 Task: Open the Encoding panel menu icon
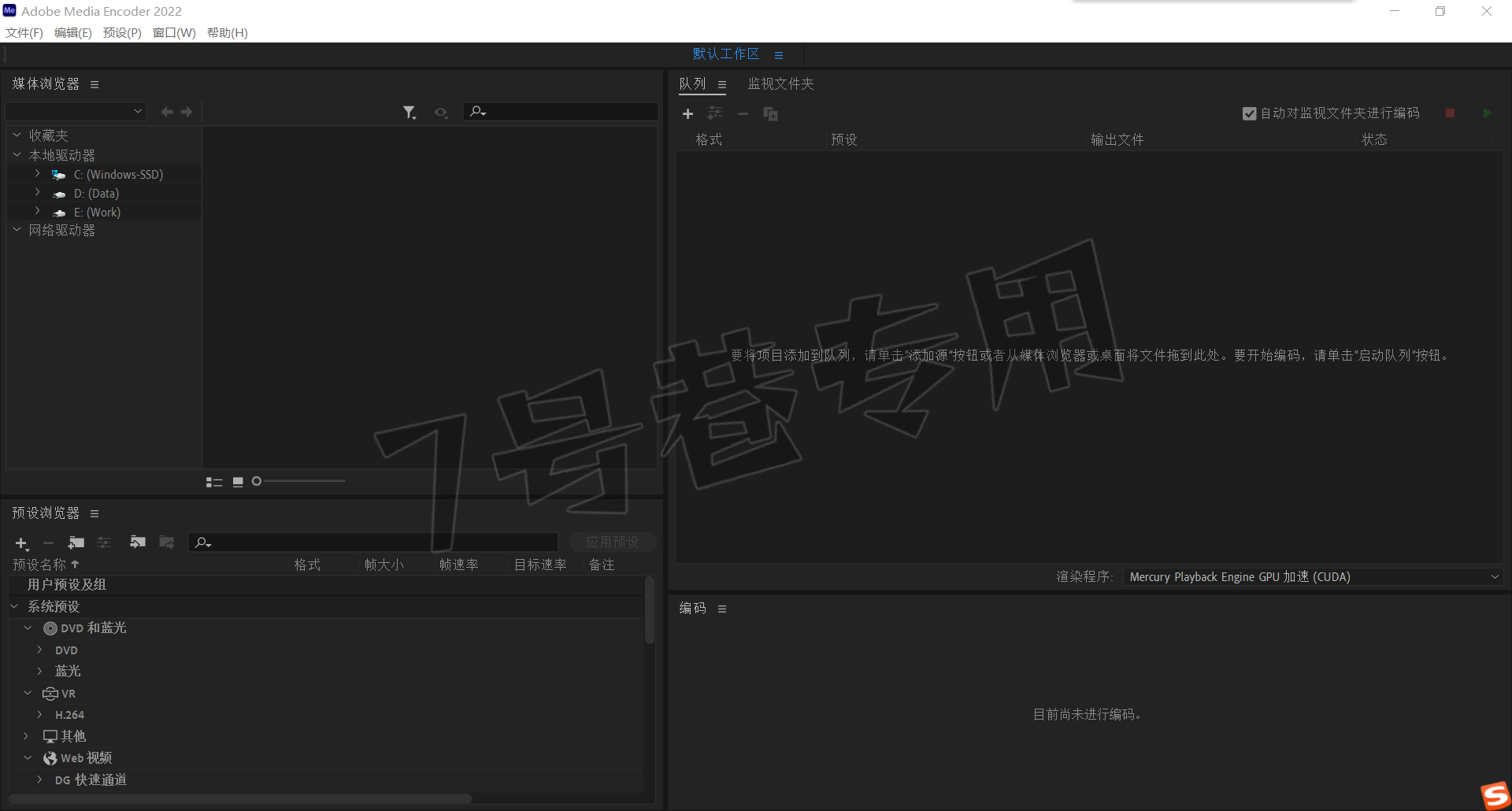tap(722, 609)
